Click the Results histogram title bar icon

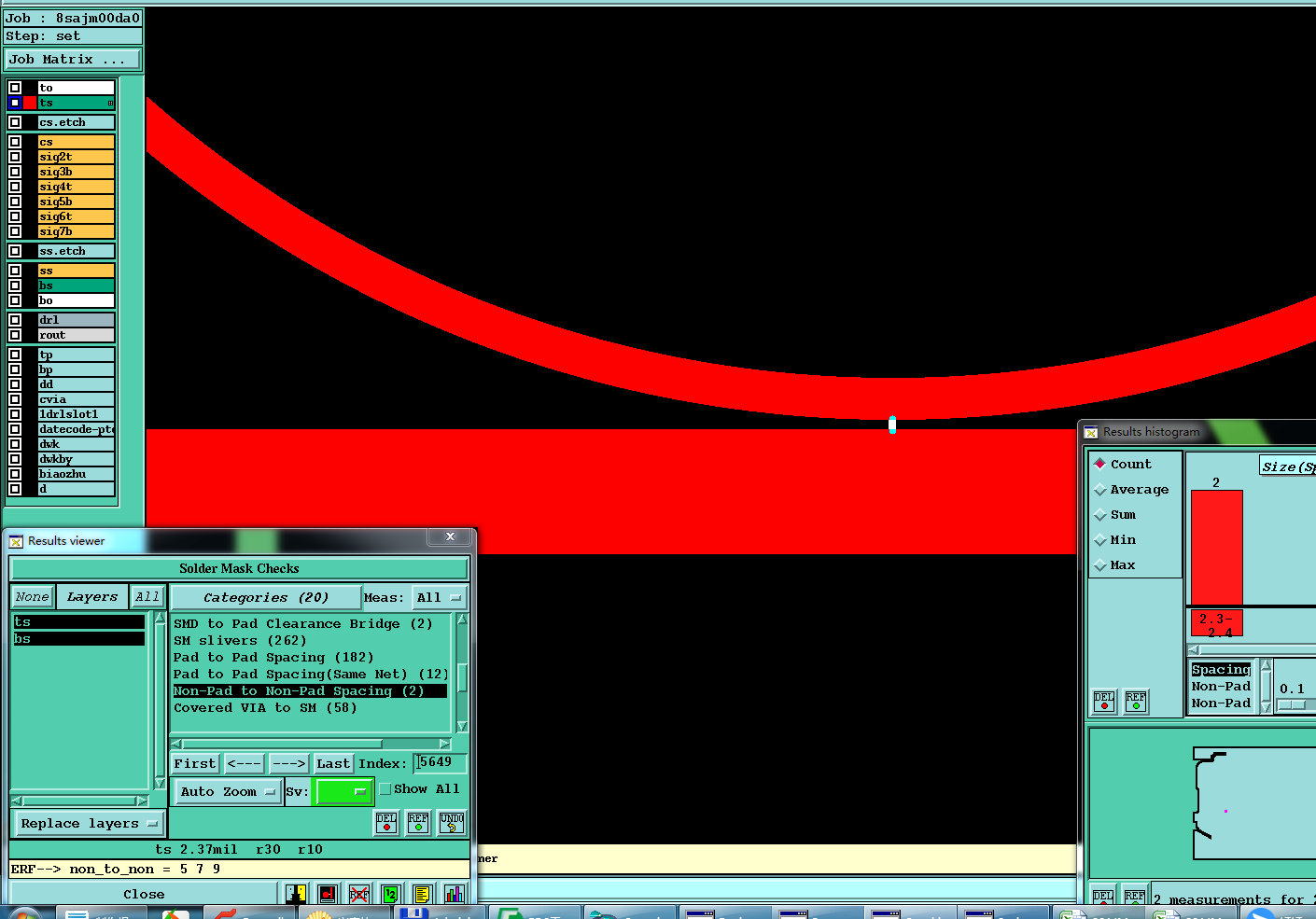coord(1091,432)
